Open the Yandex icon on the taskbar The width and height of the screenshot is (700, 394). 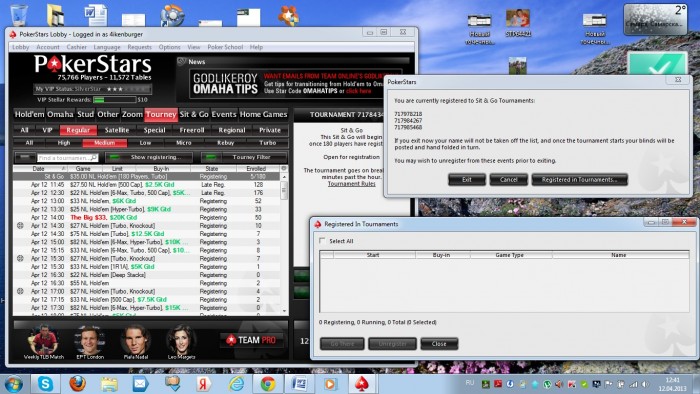click(204, 384)
